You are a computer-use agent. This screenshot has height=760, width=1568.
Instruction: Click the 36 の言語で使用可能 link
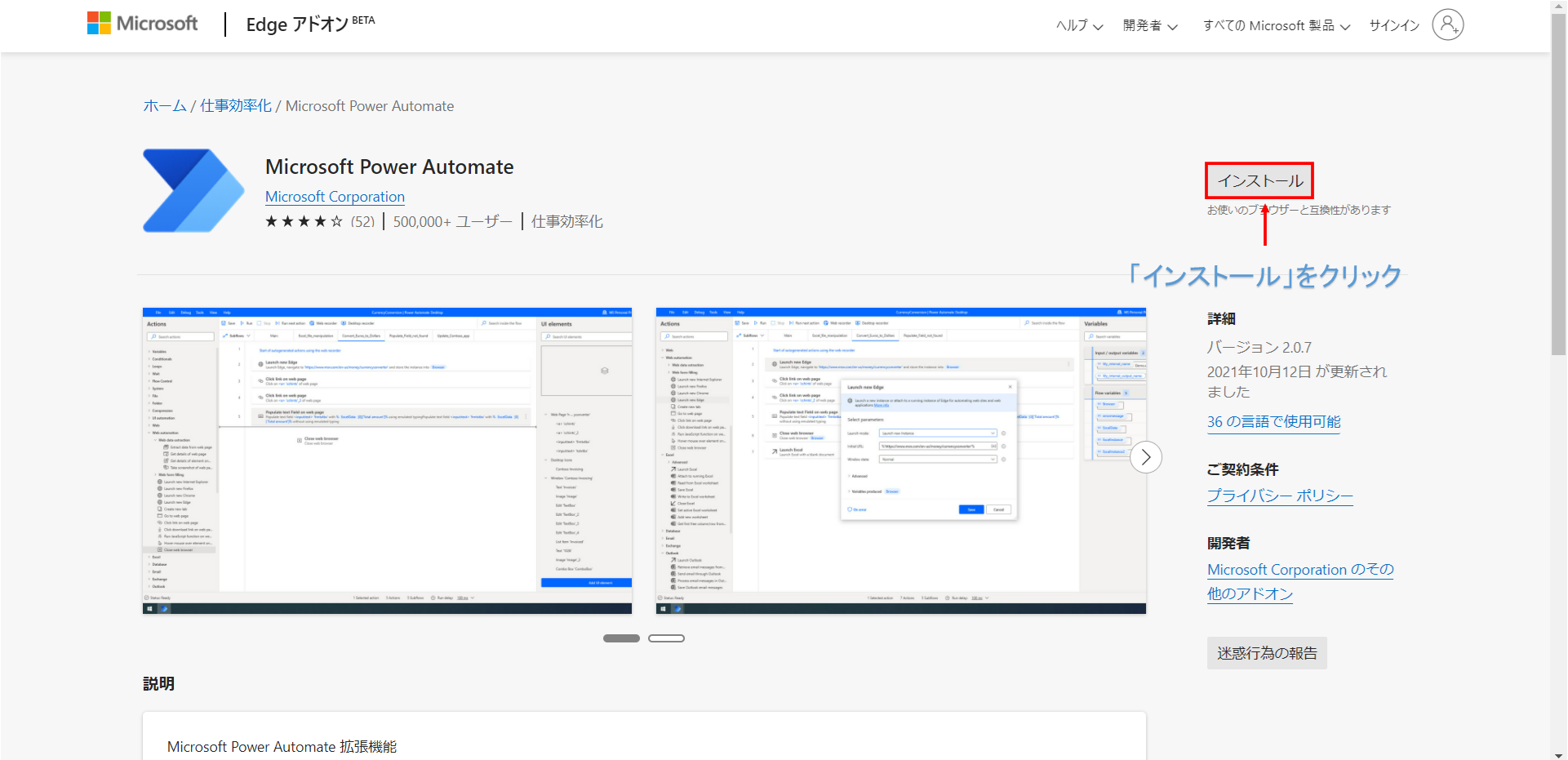tap(1273, 421)
